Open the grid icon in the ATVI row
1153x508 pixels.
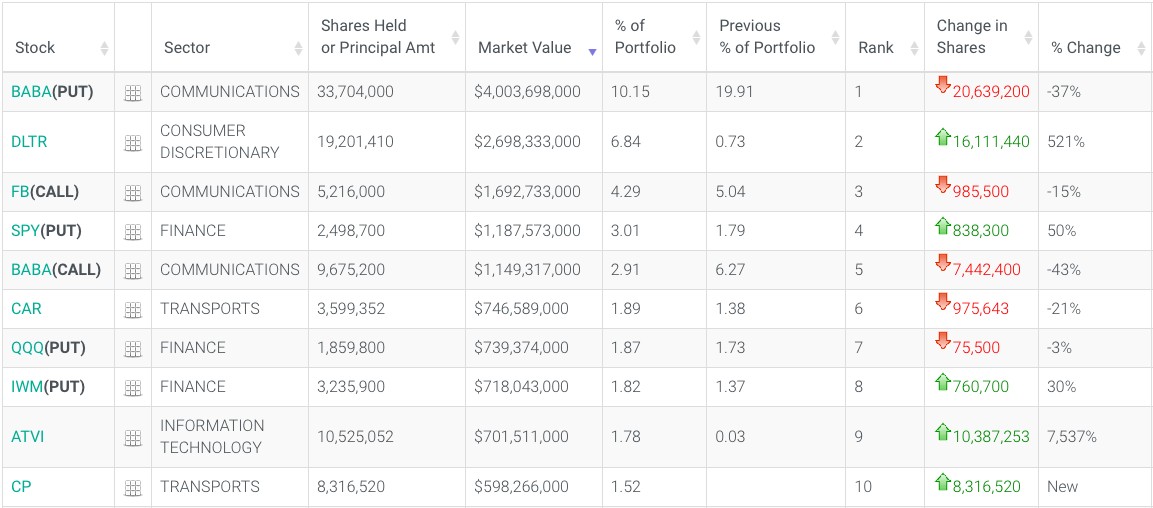[133, 438]
